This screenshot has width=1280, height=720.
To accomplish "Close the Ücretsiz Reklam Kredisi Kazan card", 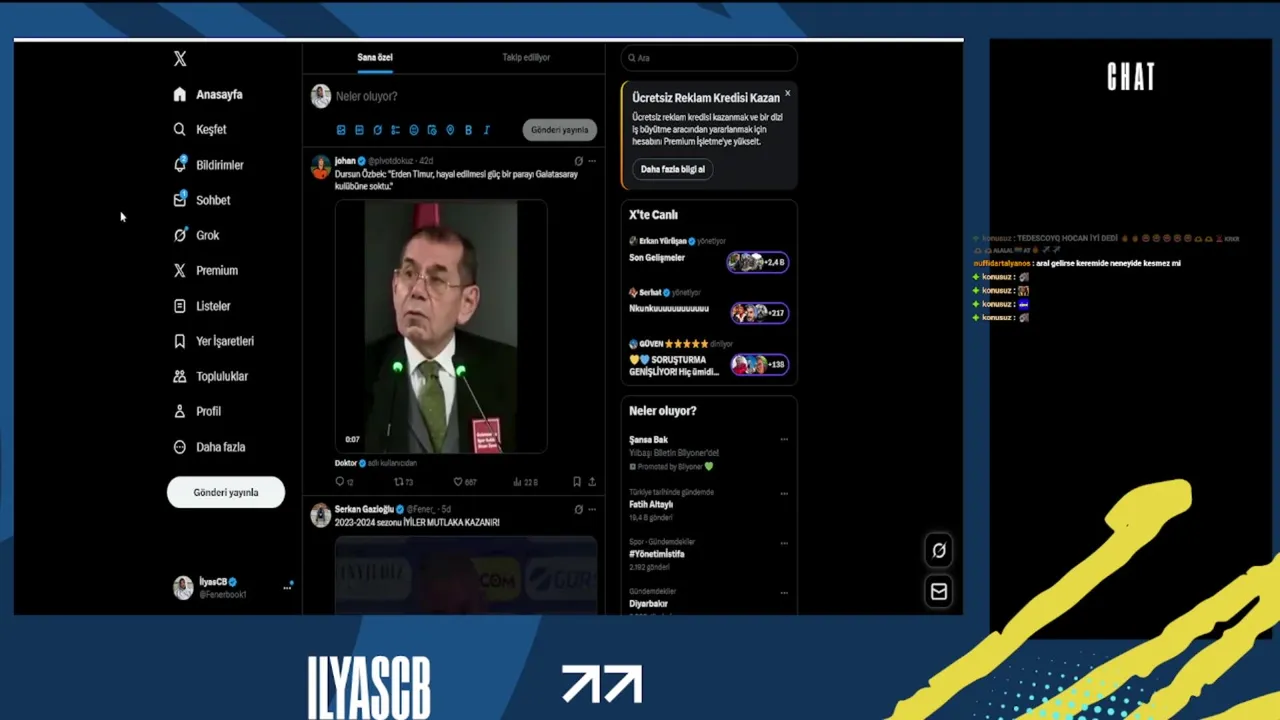I will pos(787,93).
